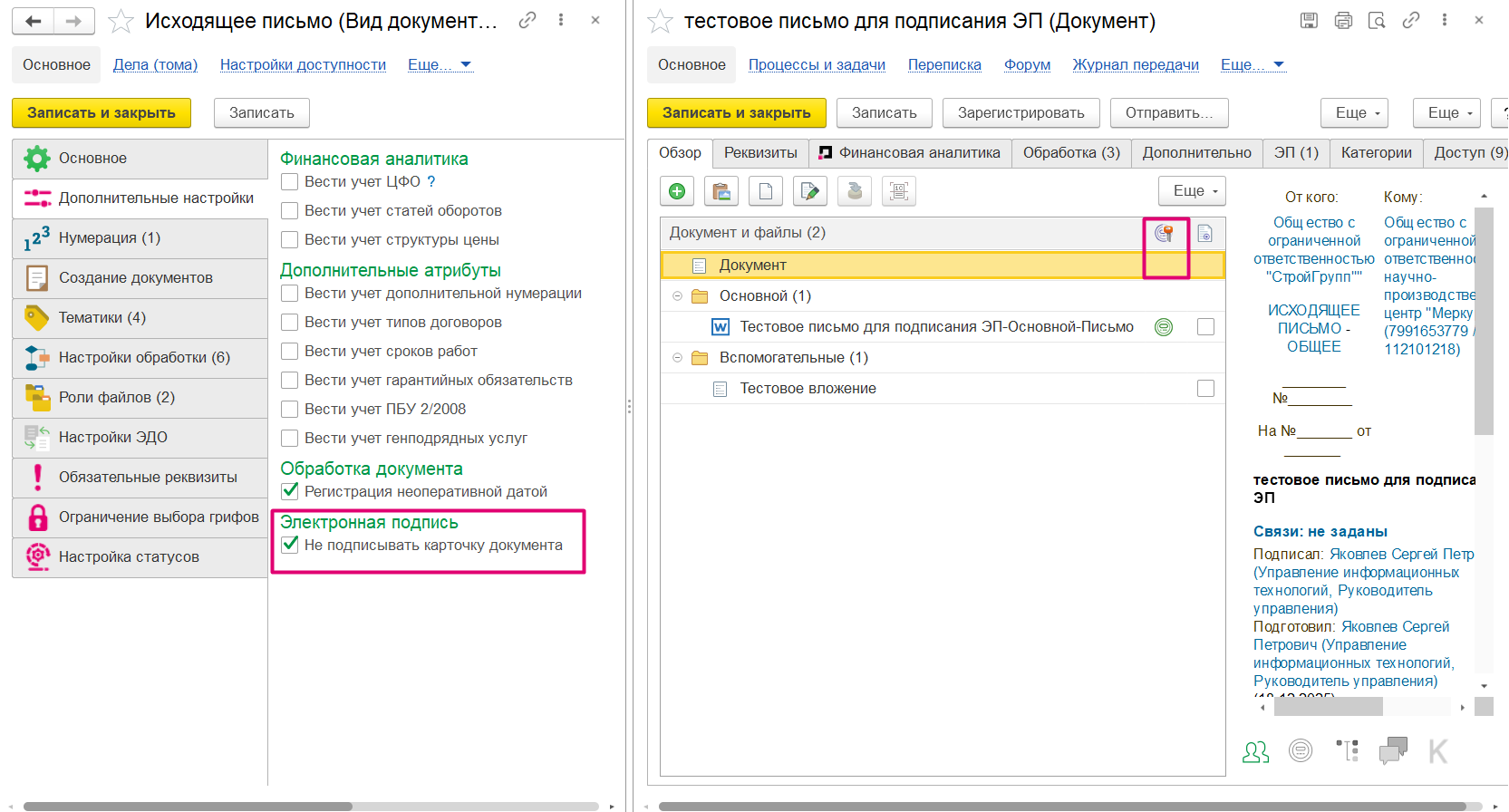Click the floppy disk save icon

(x=1309, y=20)
